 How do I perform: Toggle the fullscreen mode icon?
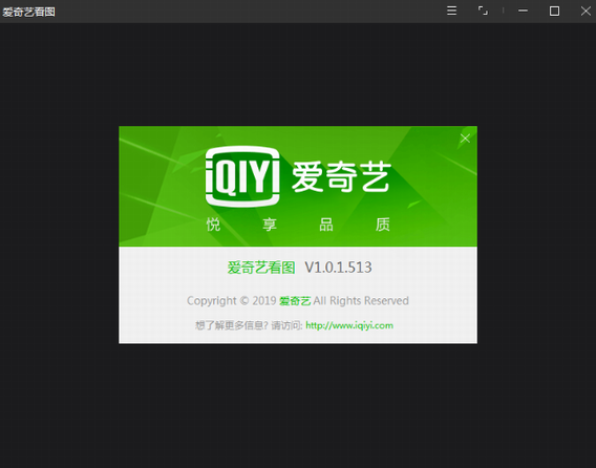[483, 11]
